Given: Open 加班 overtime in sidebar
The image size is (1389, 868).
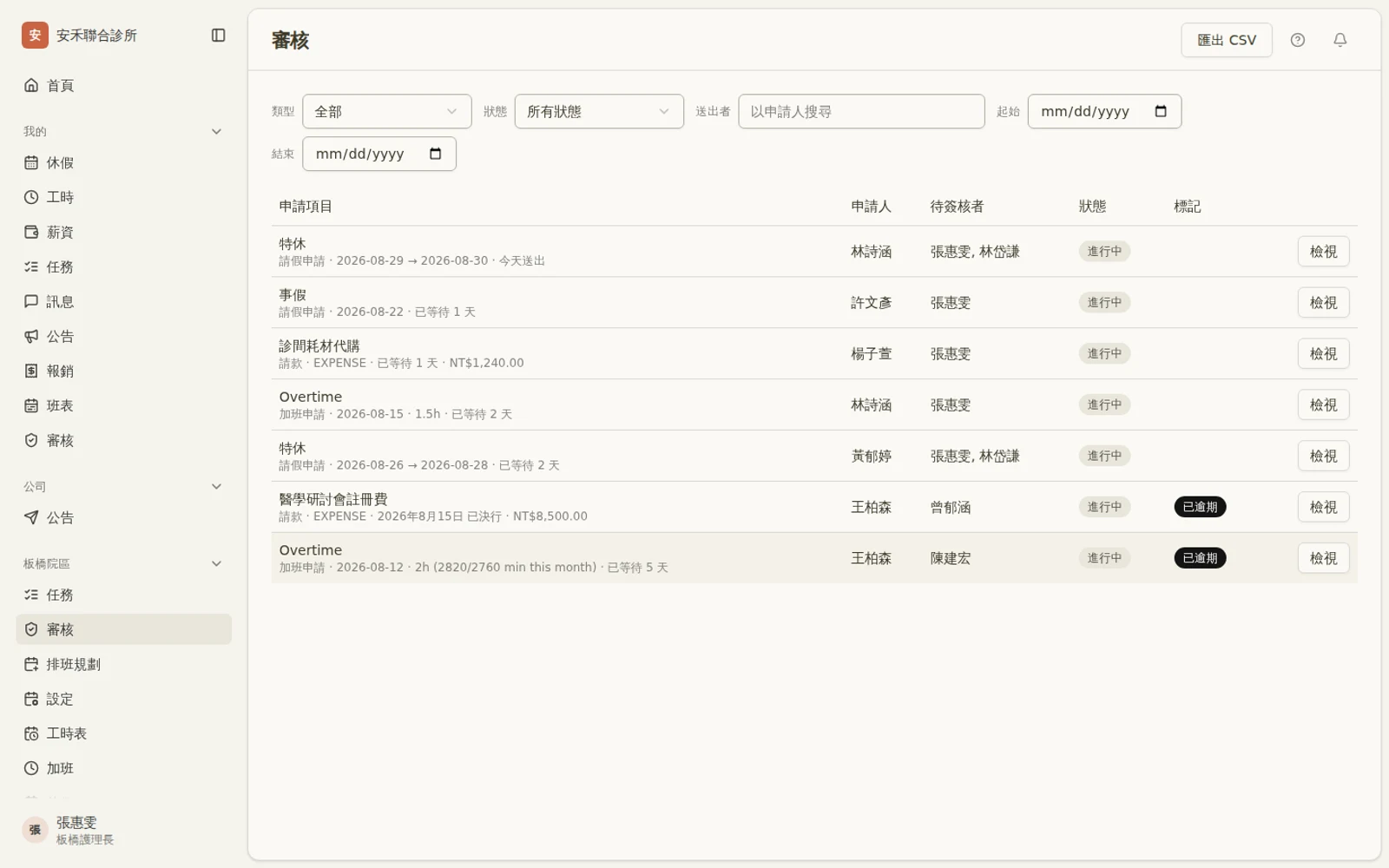Looking at the screenshot, I should [124, 769].
